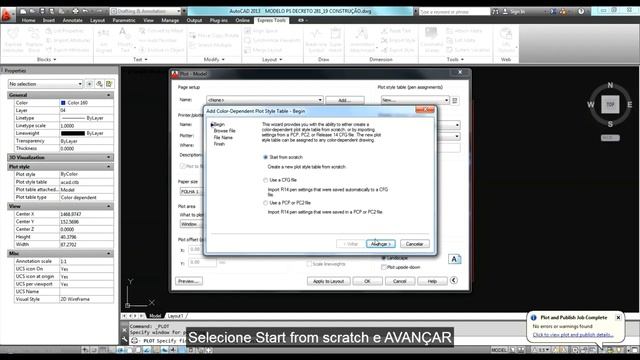
Task: Click Sign In in the title bar
Action: [517, 11]
